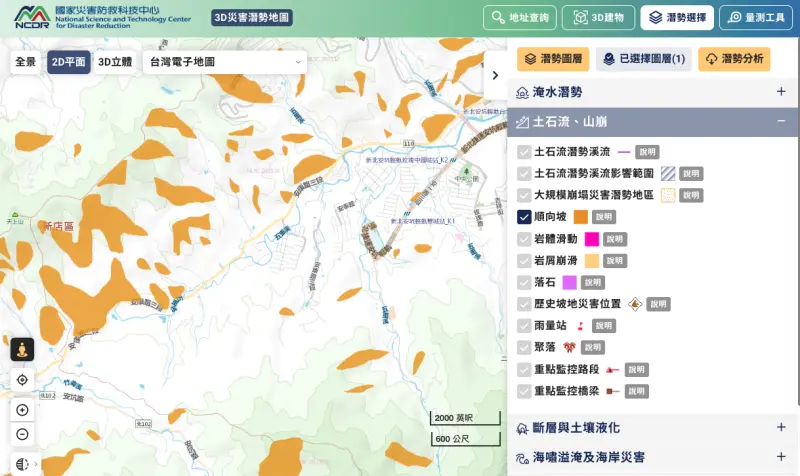Uncheck the 順向坡 layer checkbox
Screen dimensions: 800x476
(x=524, y=217)
